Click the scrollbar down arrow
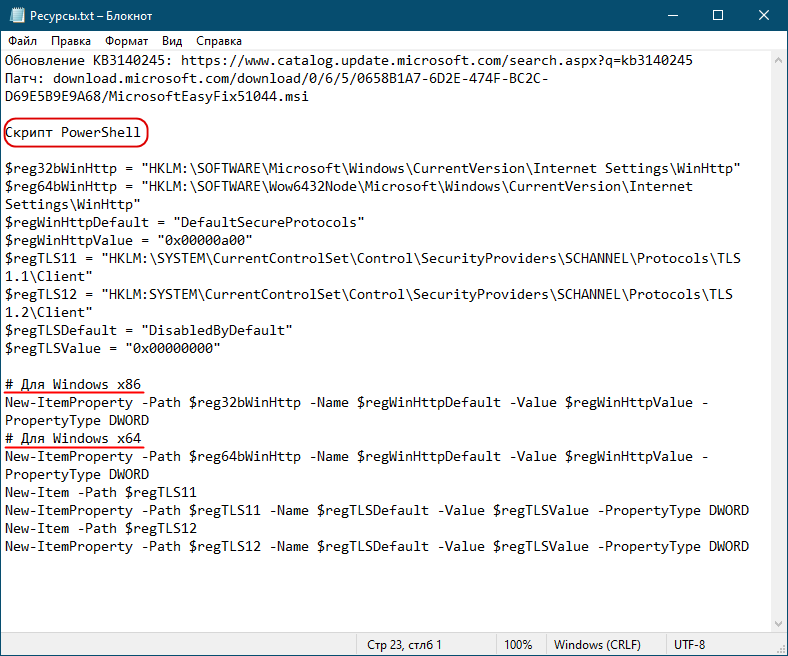Image resolution: width=788 pixels, height=656 pixels. pyautogui.click(x=778, y=624)
